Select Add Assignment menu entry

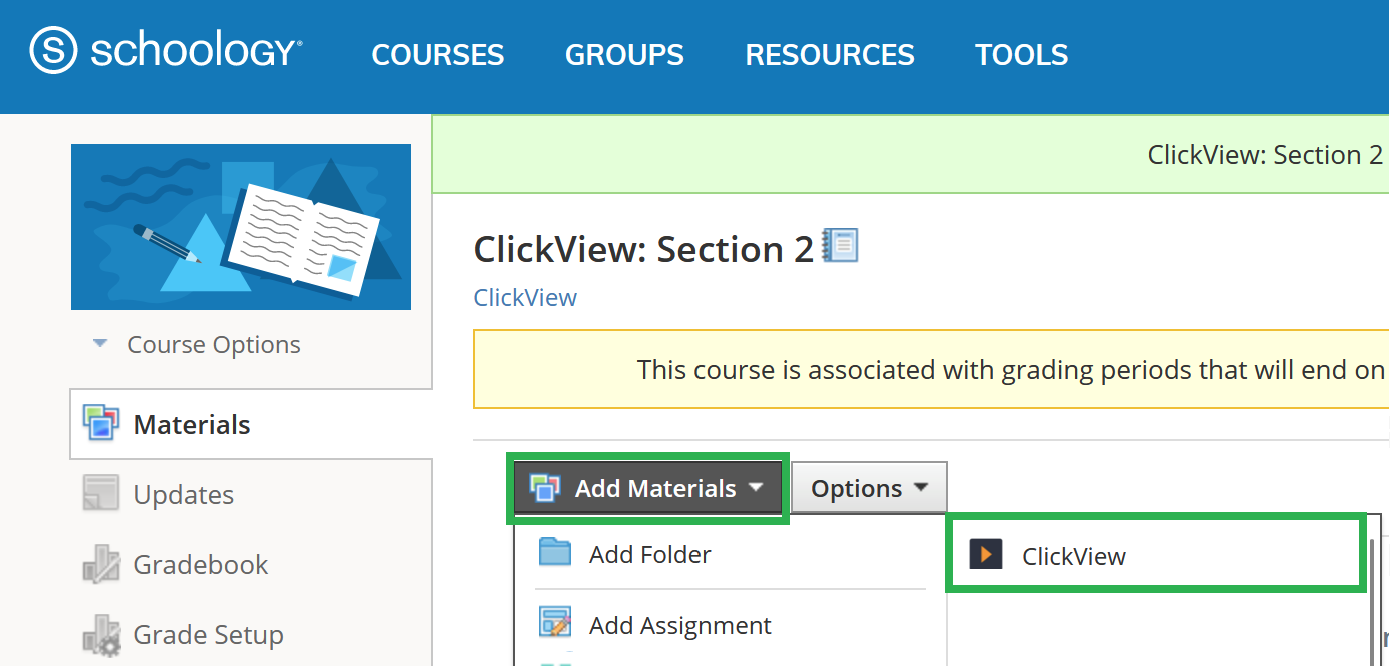coord(680,625)
